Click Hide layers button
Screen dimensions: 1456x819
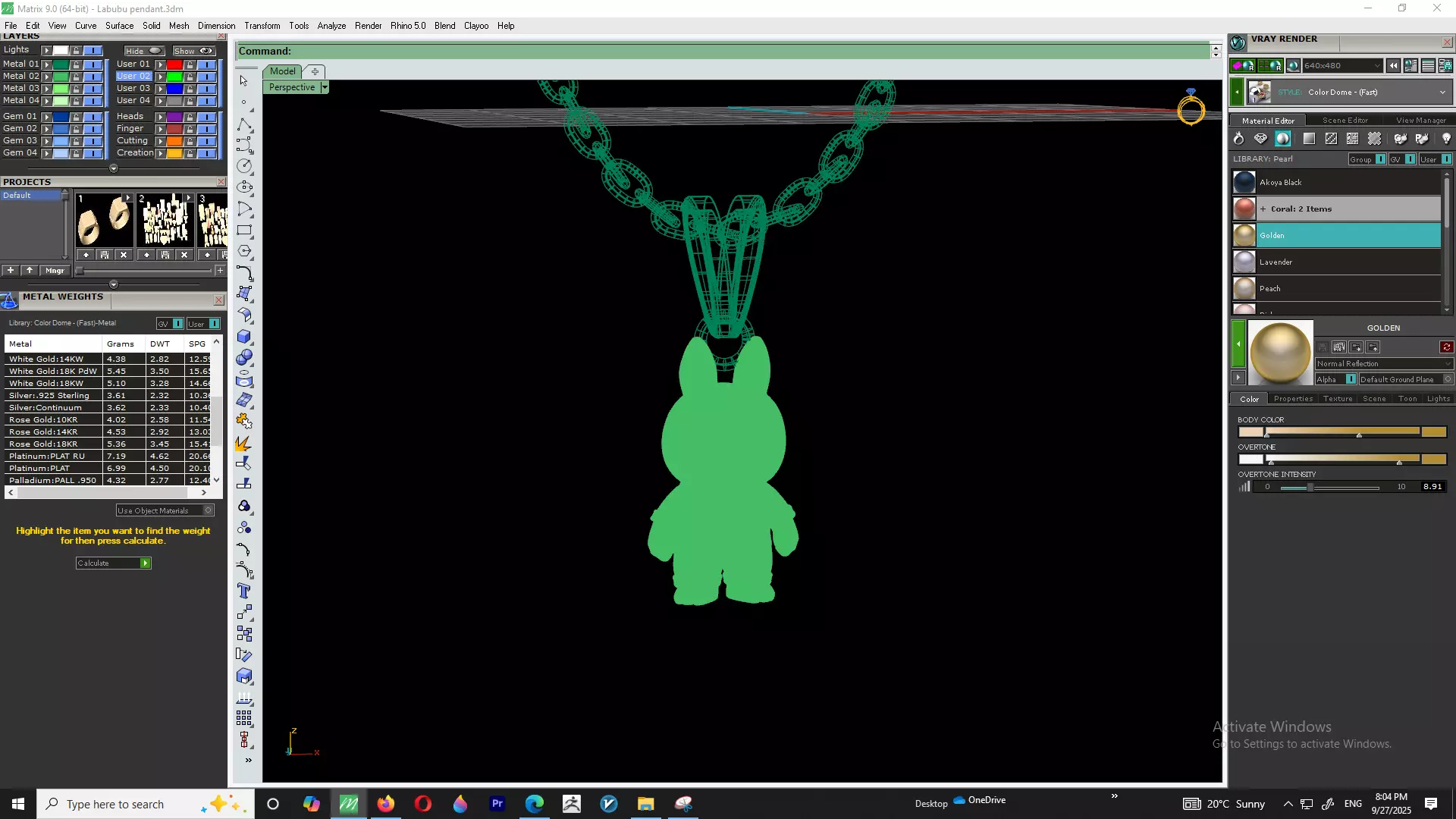click(144, 51)
